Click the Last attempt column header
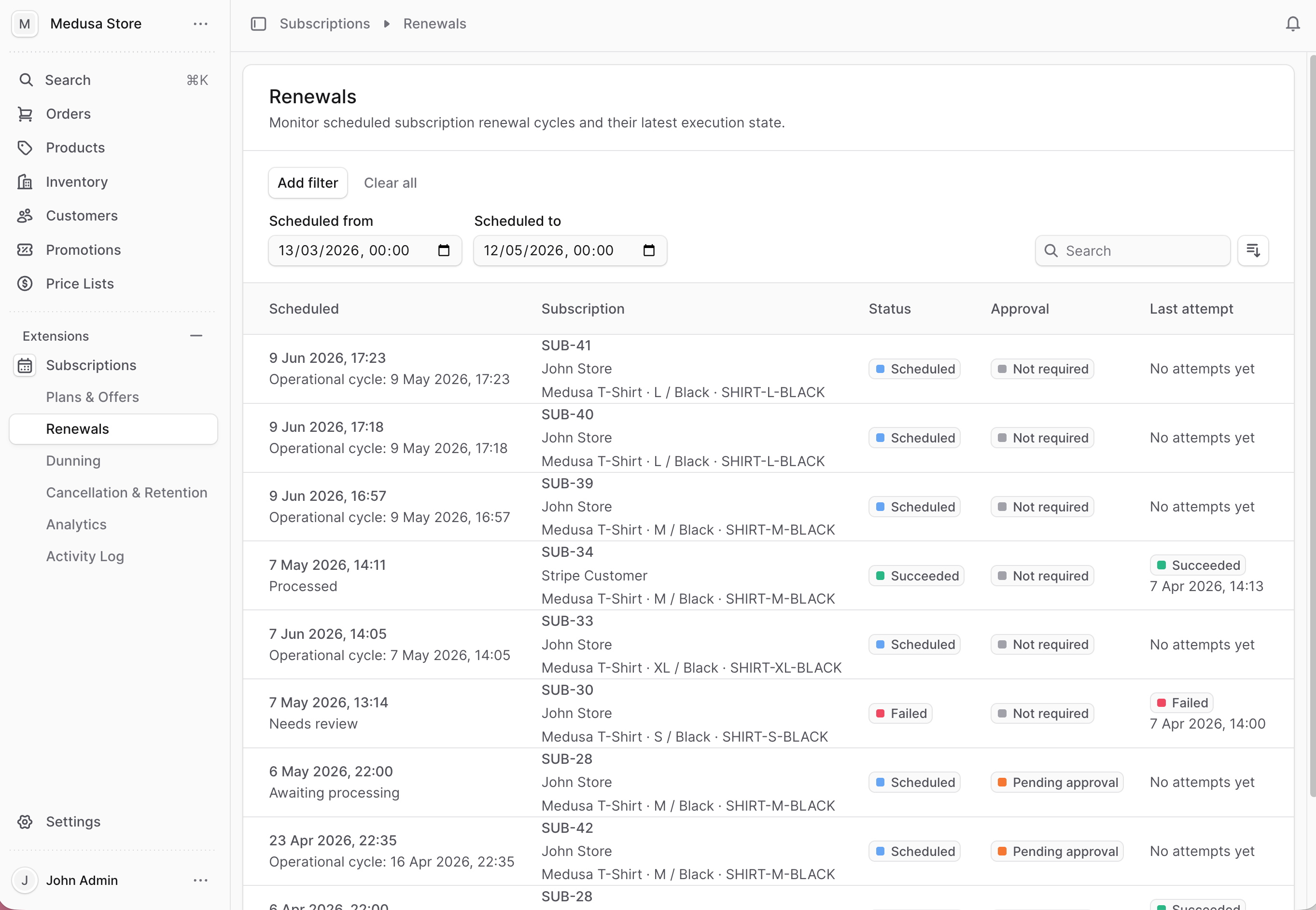The height and width of the screenshot is (910, 1316). pos(1191,309)
